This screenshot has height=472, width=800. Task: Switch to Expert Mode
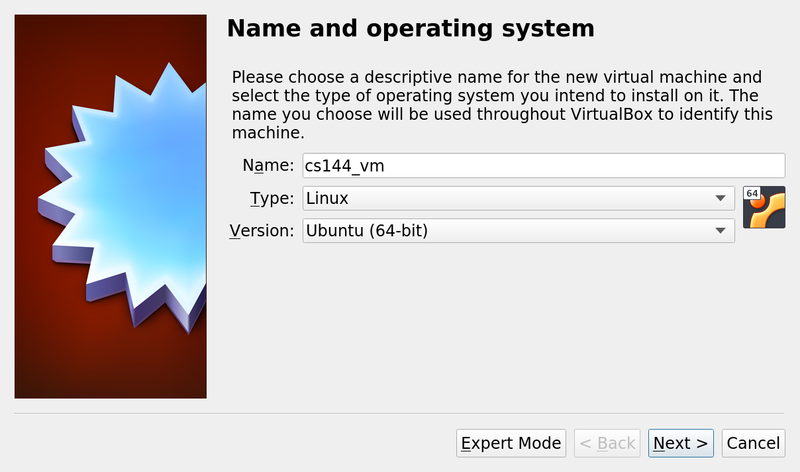(x=511, y=443)
